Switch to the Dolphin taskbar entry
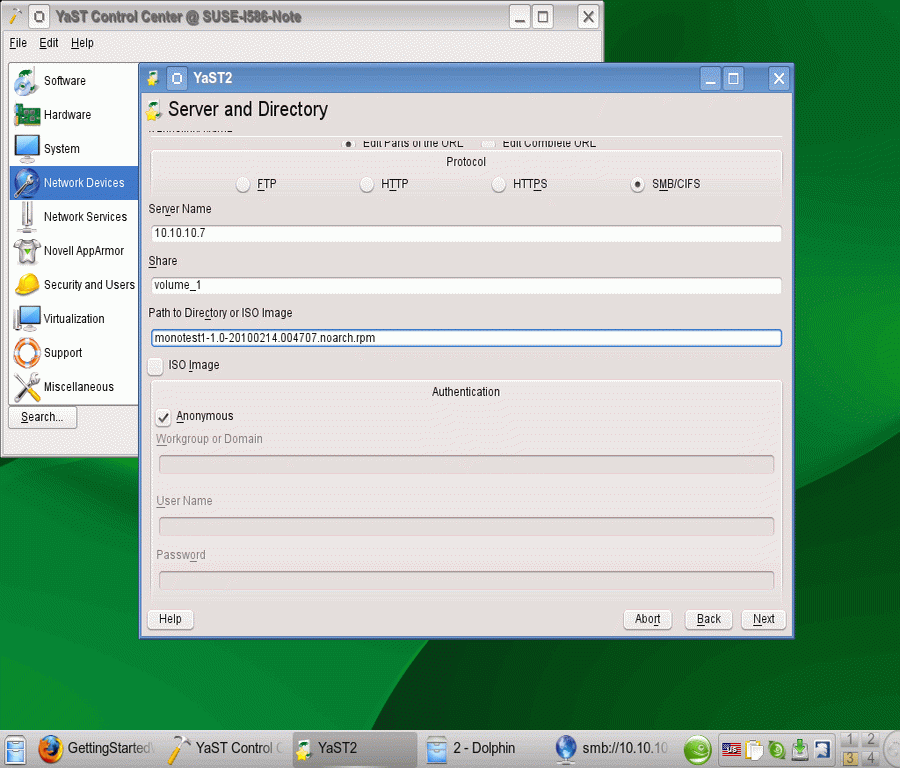Screen dimensions: 900x768 point(472,748)
